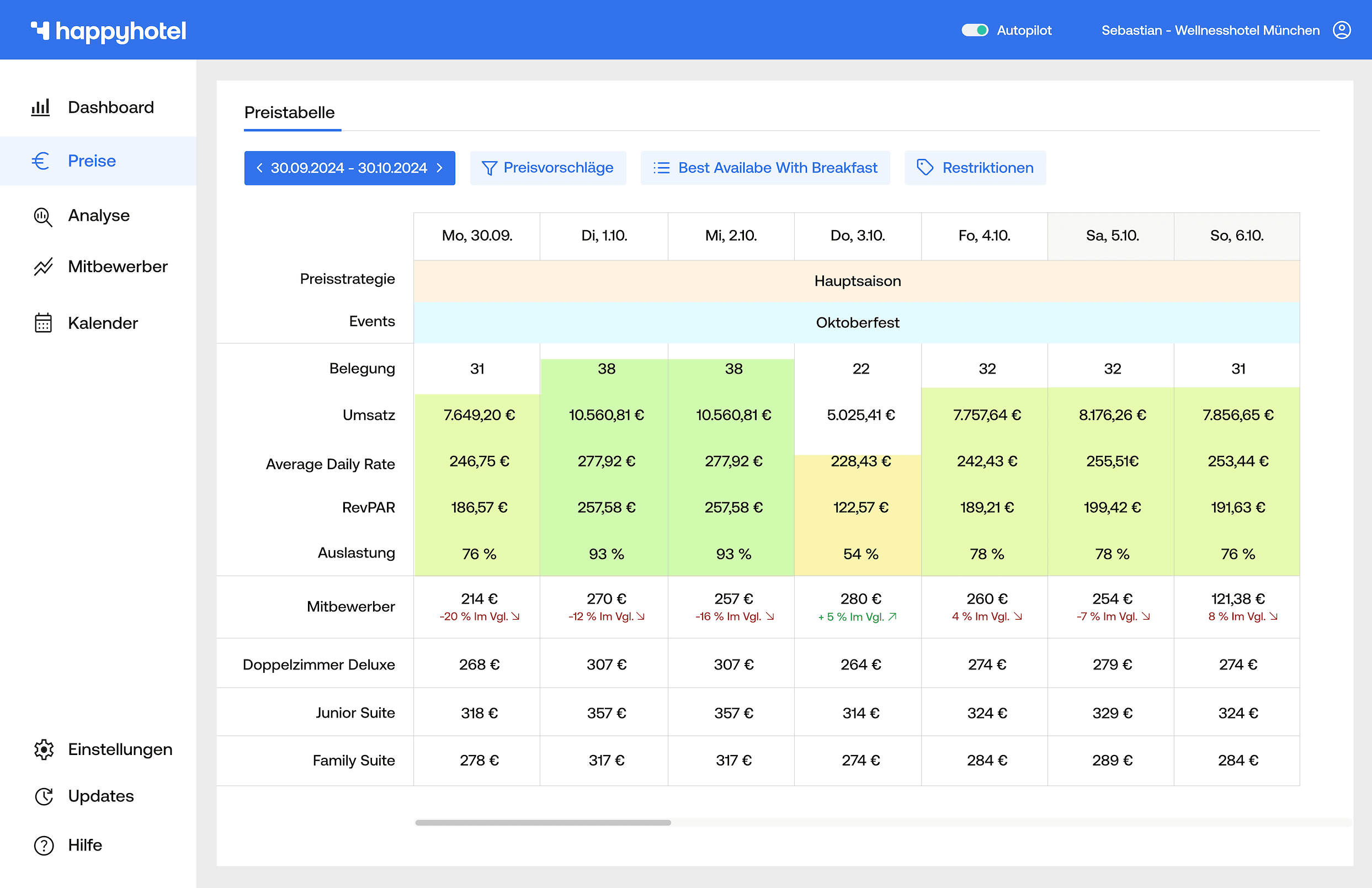The image size is (1372, 888).
Task: Open user profile account icon
Action: click(x=1342, y=30)
